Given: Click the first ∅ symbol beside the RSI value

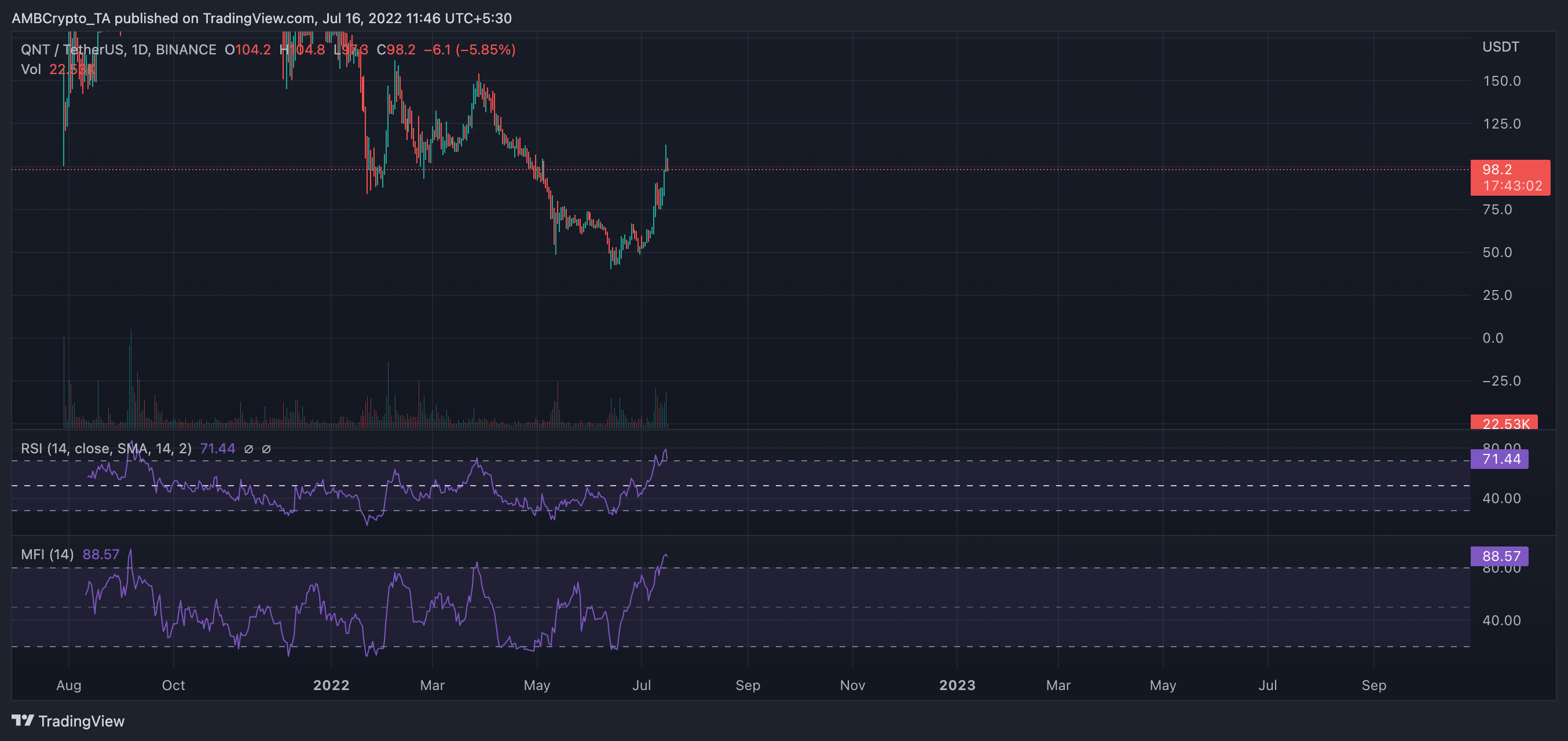Looking at the screenshot, I should coord(248,449).
